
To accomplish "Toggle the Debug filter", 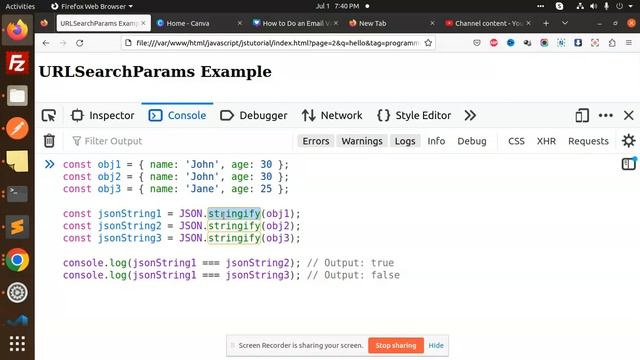I will click(472, 141).
